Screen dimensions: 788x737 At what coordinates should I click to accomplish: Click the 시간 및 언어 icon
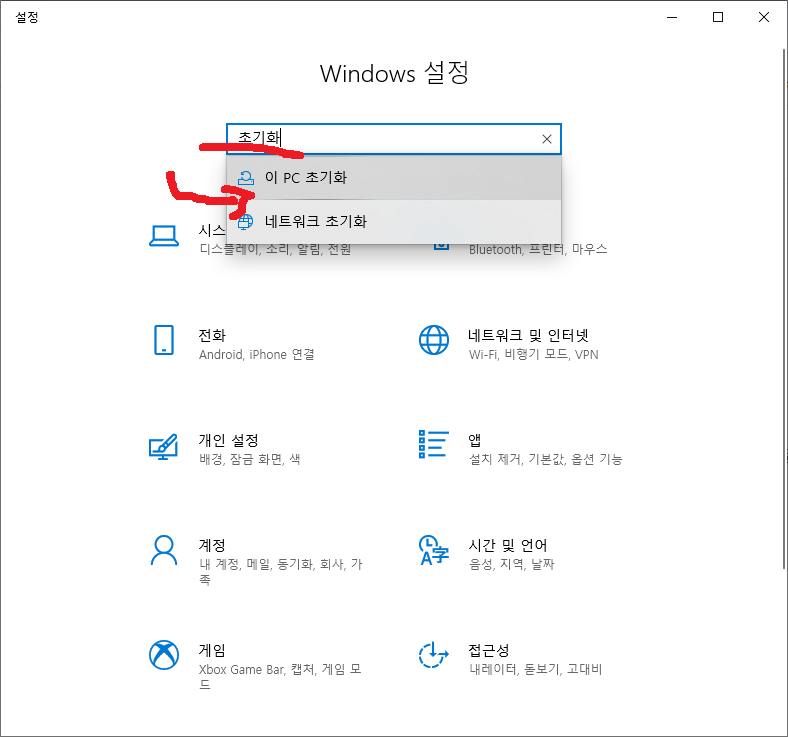434,551
